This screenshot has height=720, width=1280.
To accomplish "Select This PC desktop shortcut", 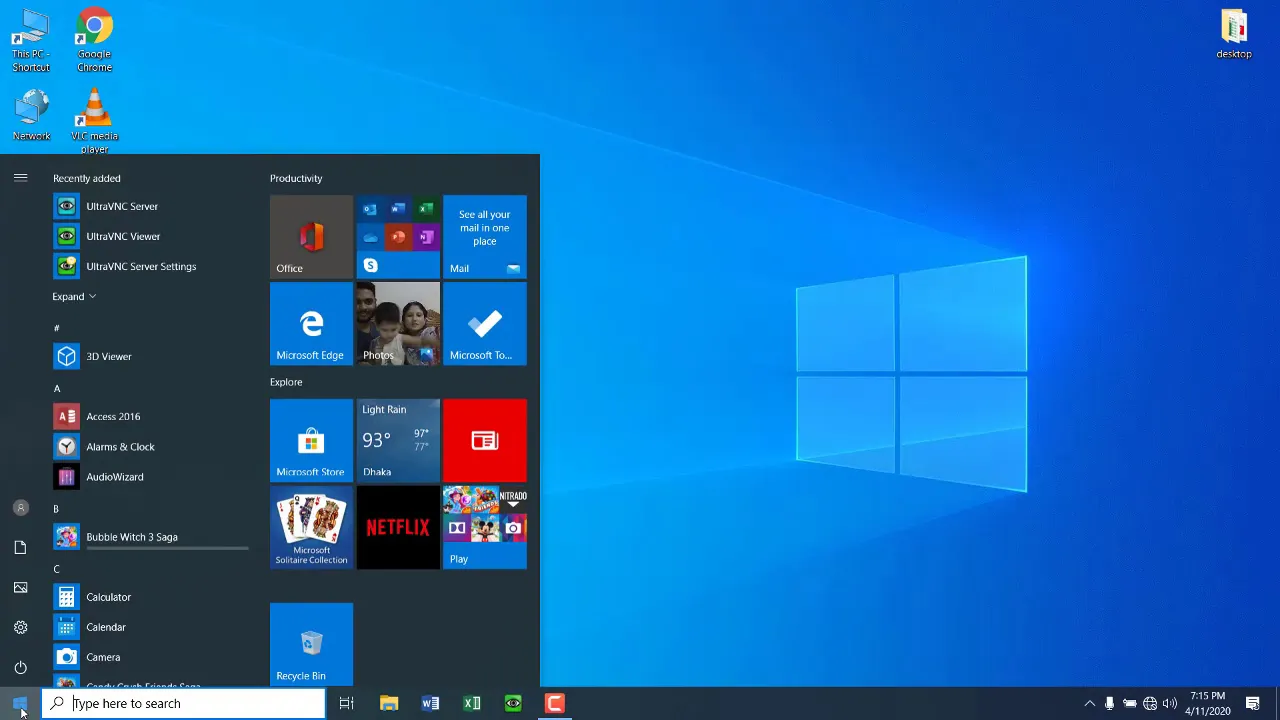I will (31, 40).
